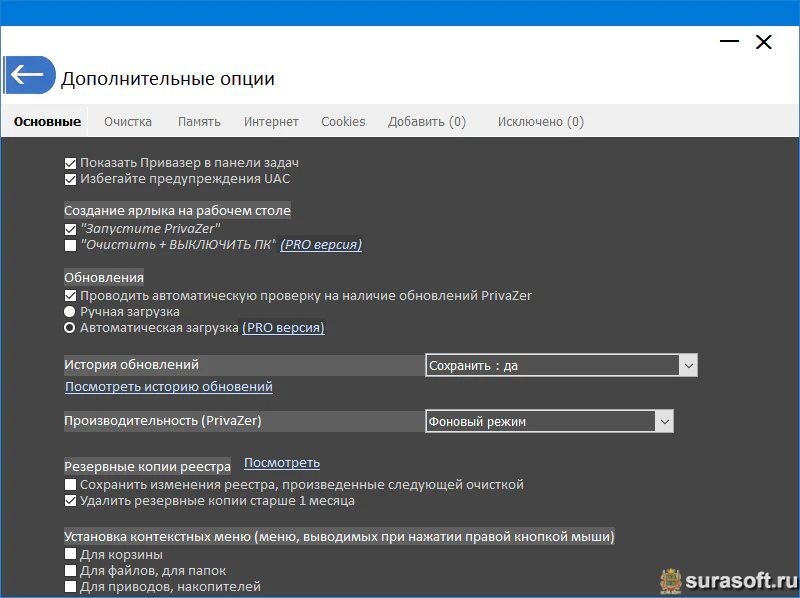Enable context menu Для корзины checkbox
800x598 pixels.
(x=71, y=555)
